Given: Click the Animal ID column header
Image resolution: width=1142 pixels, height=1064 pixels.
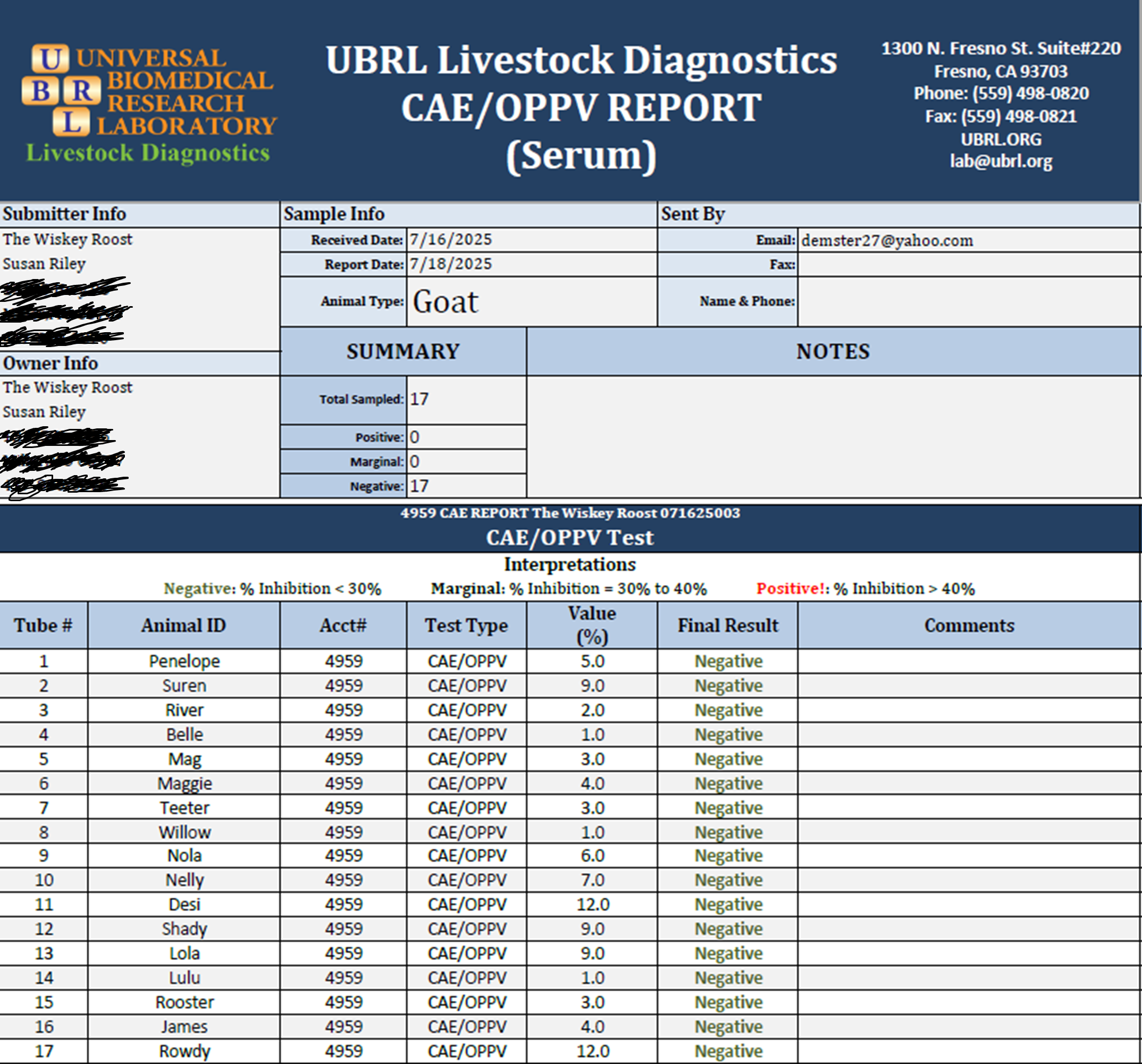Looking at the screenshot, I should (184, 626).
